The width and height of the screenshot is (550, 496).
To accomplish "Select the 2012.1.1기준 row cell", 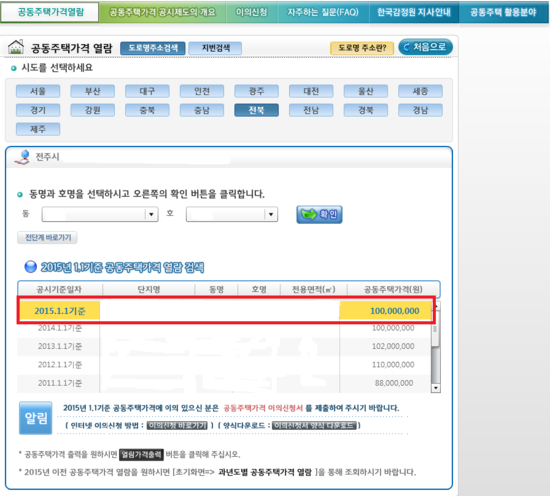I will 60,365.
